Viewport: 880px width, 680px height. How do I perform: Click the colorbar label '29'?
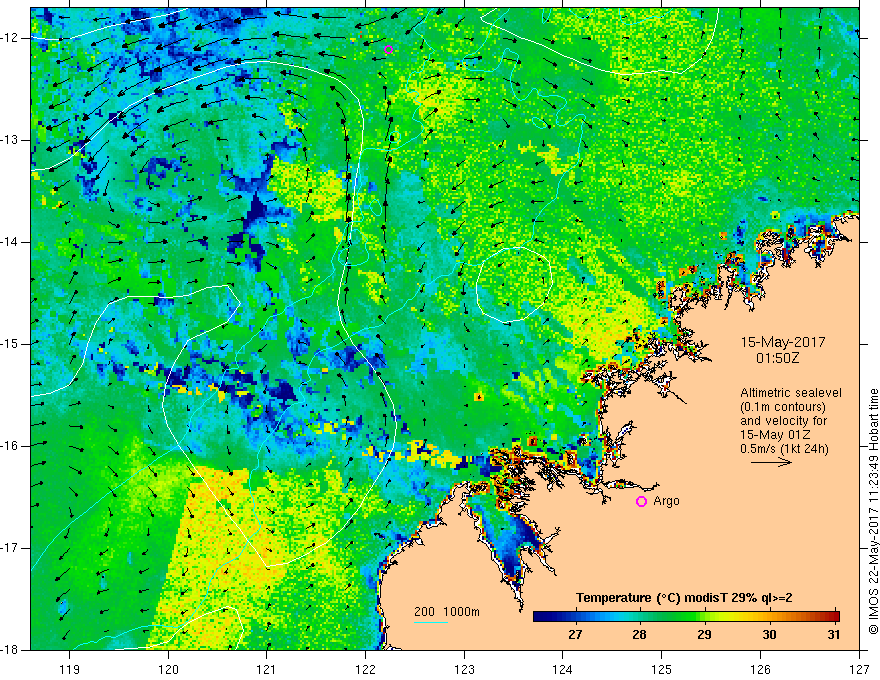(704, 635)
